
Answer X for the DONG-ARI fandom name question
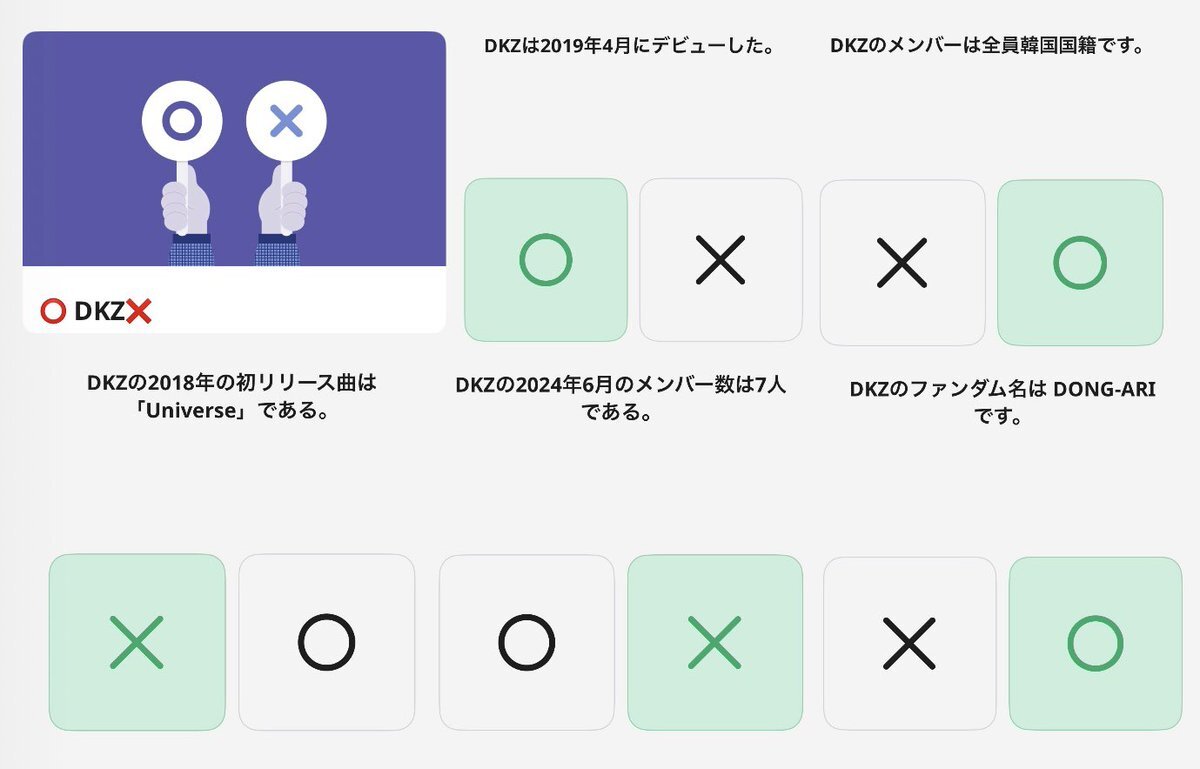pos(910,643)
